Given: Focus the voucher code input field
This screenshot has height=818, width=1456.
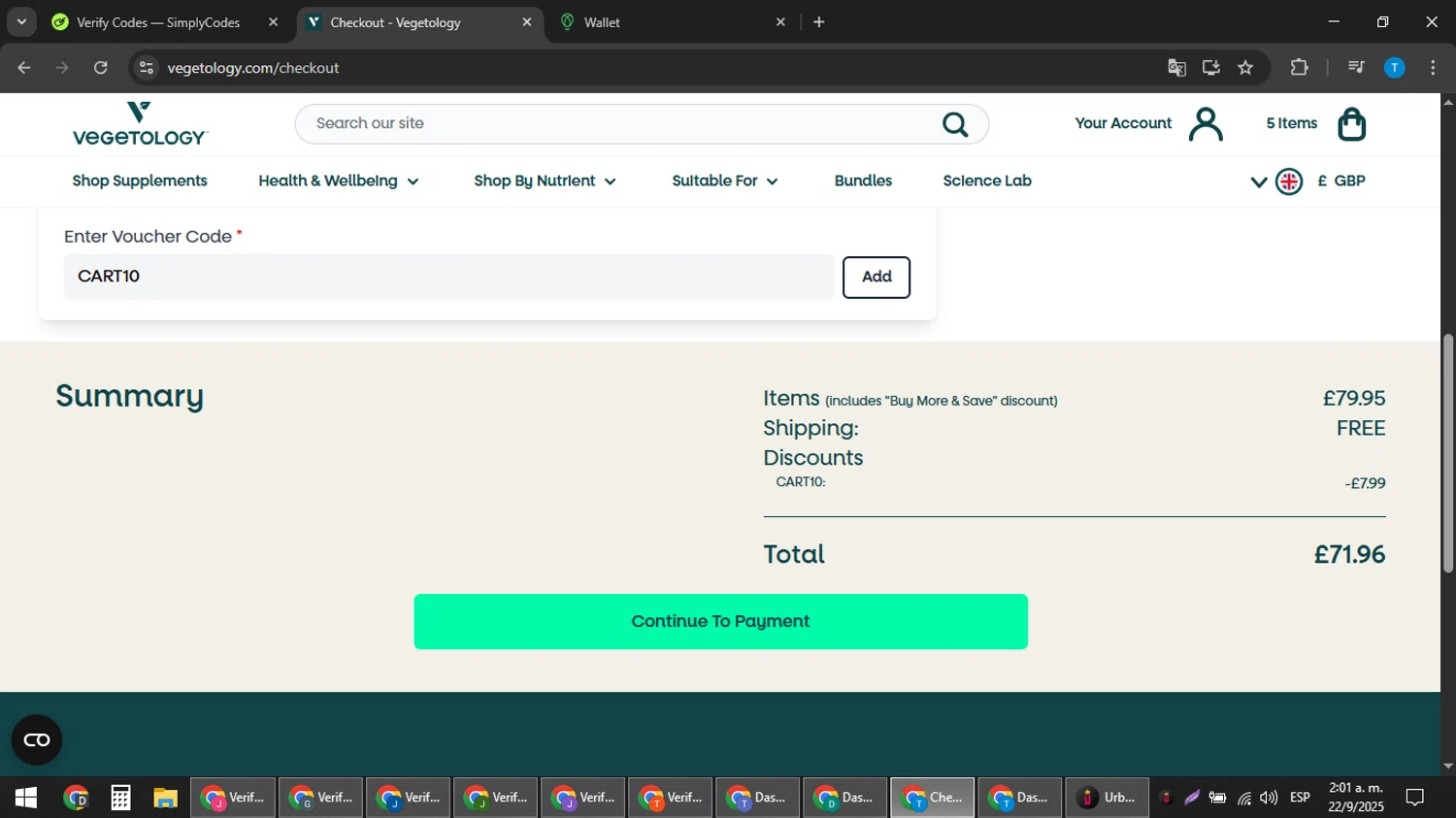Looking at the screenshot, I should (448, 278).
